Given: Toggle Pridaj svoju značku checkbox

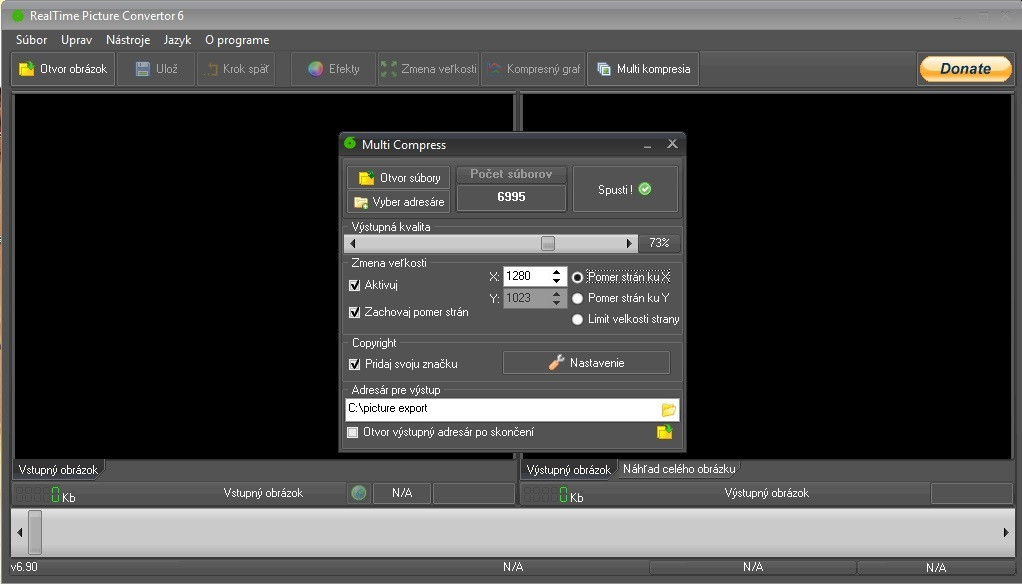Looking at the screenshot, I should pyautogui.click(x=355, y=364).
